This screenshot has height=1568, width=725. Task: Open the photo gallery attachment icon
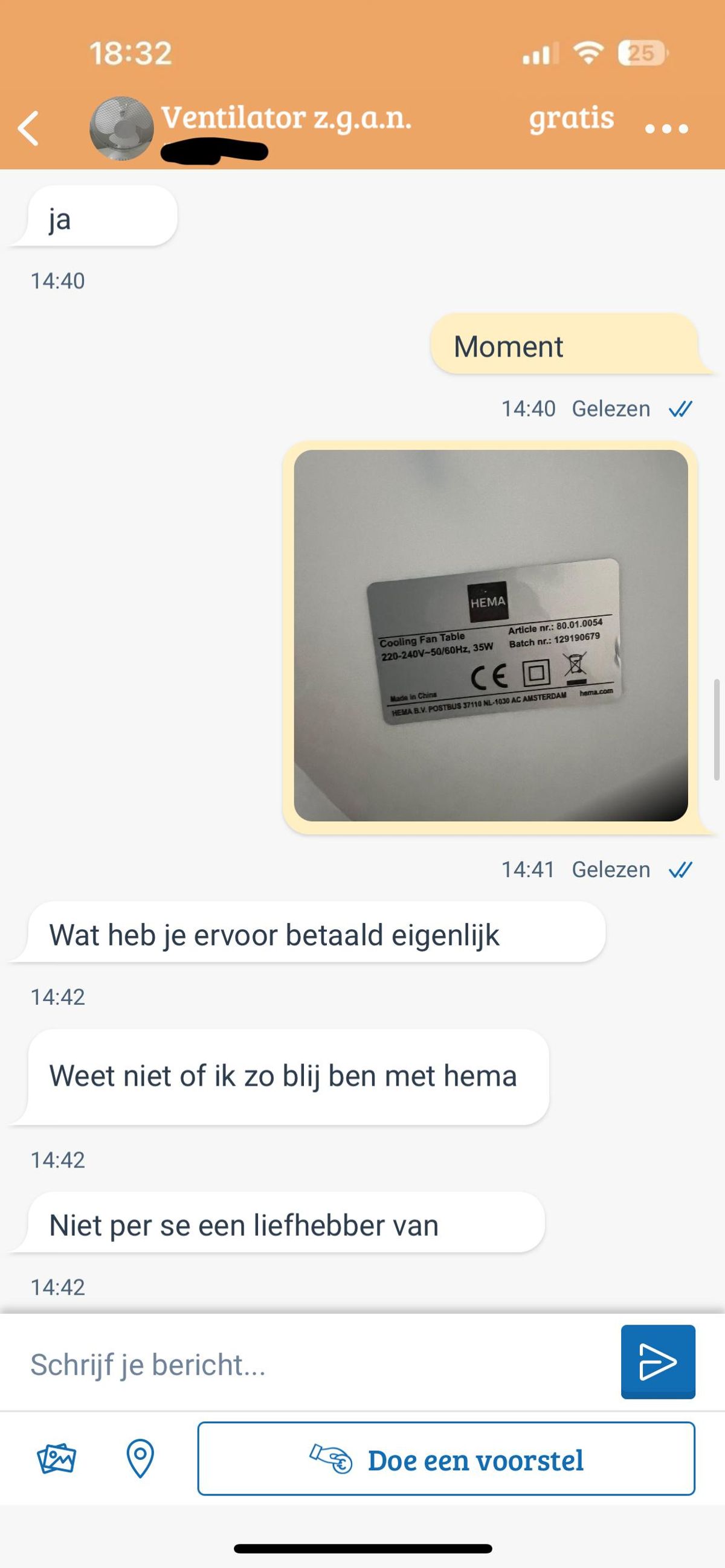[56, 1459]
